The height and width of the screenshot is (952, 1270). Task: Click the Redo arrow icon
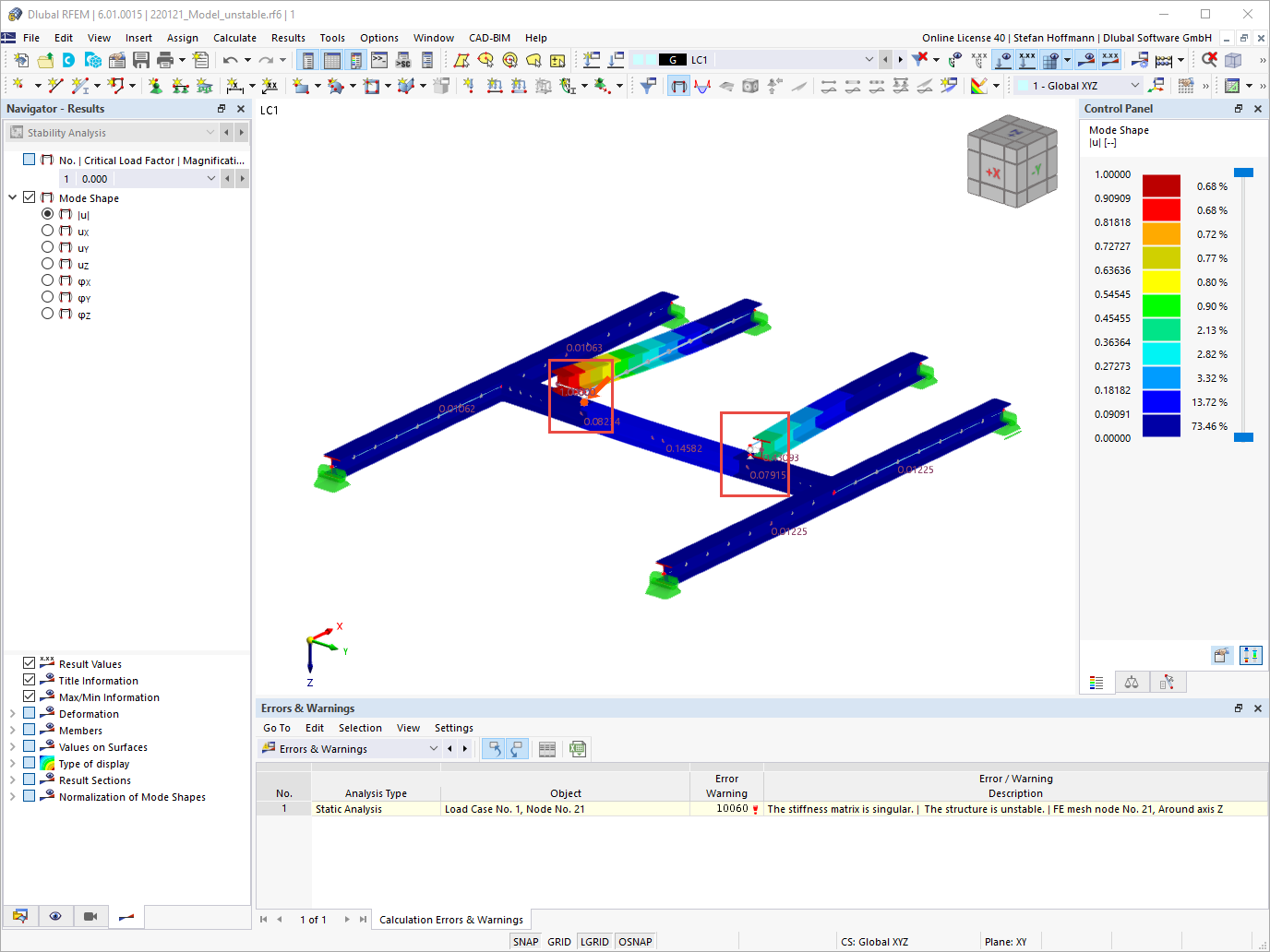[x=266, y=60]
